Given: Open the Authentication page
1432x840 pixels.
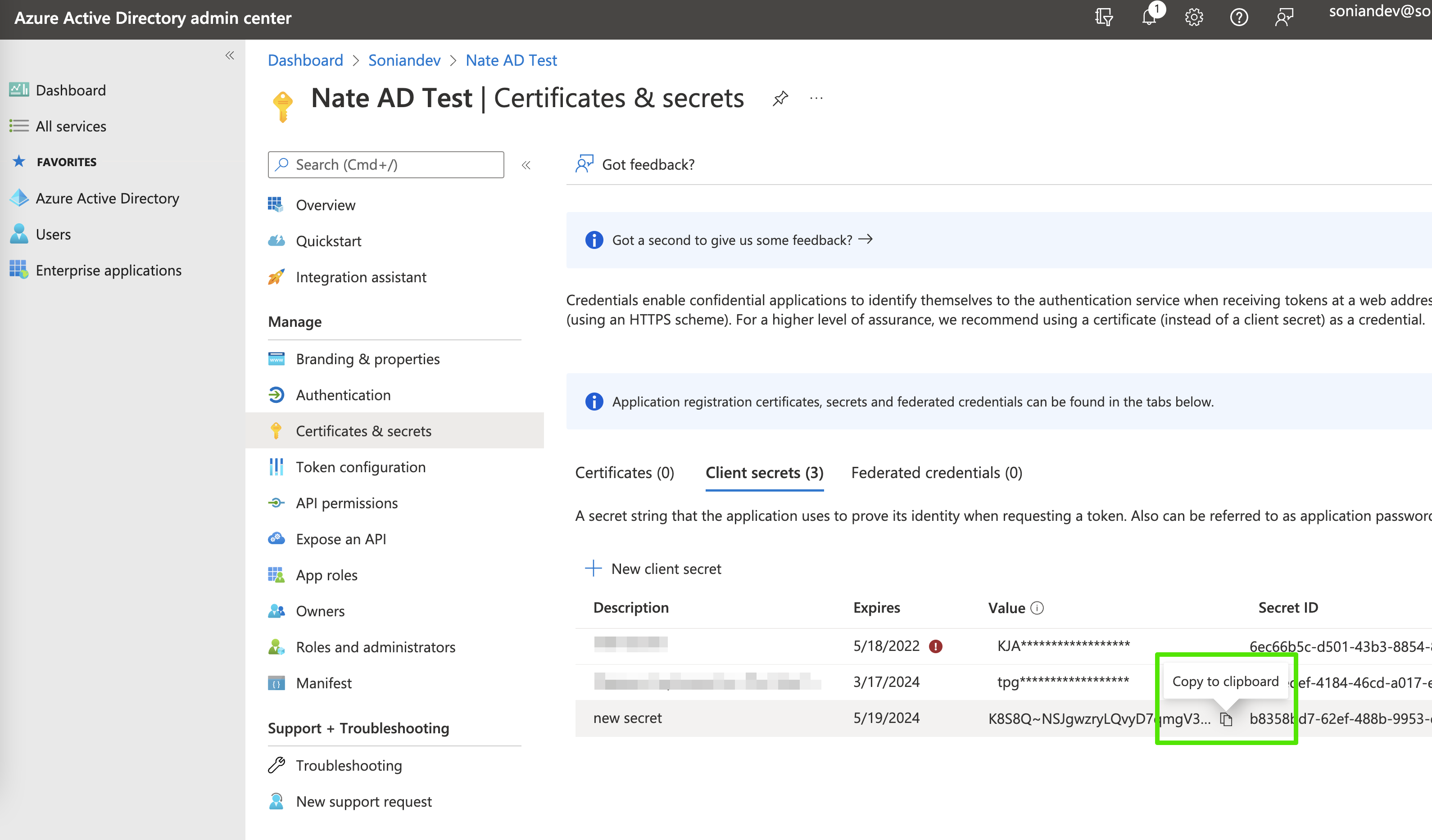Looking at the screenshot, I should click(x=343, y=395).
